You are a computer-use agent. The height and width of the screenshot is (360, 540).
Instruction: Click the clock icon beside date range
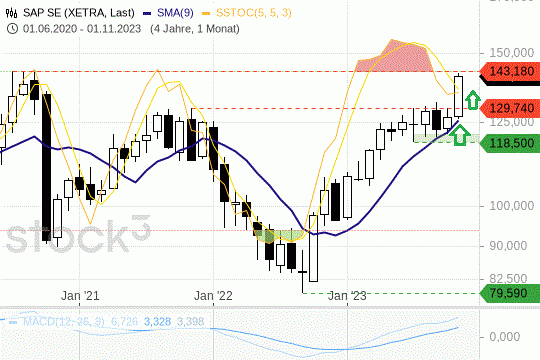pyautogui.click(x=12, y=29)
